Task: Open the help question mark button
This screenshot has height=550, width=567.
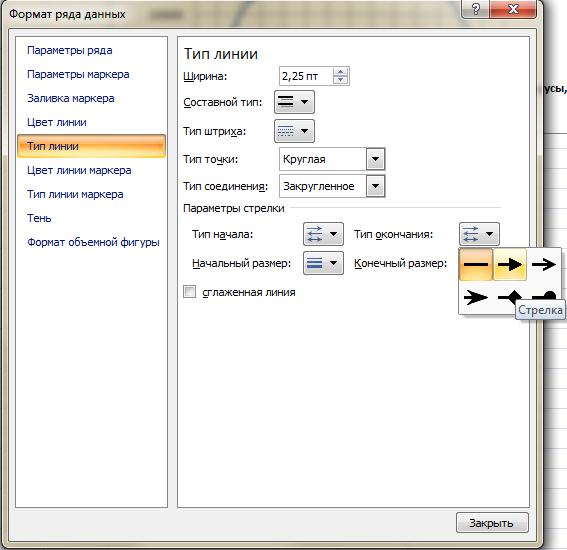Action: [x=476, y=9]
